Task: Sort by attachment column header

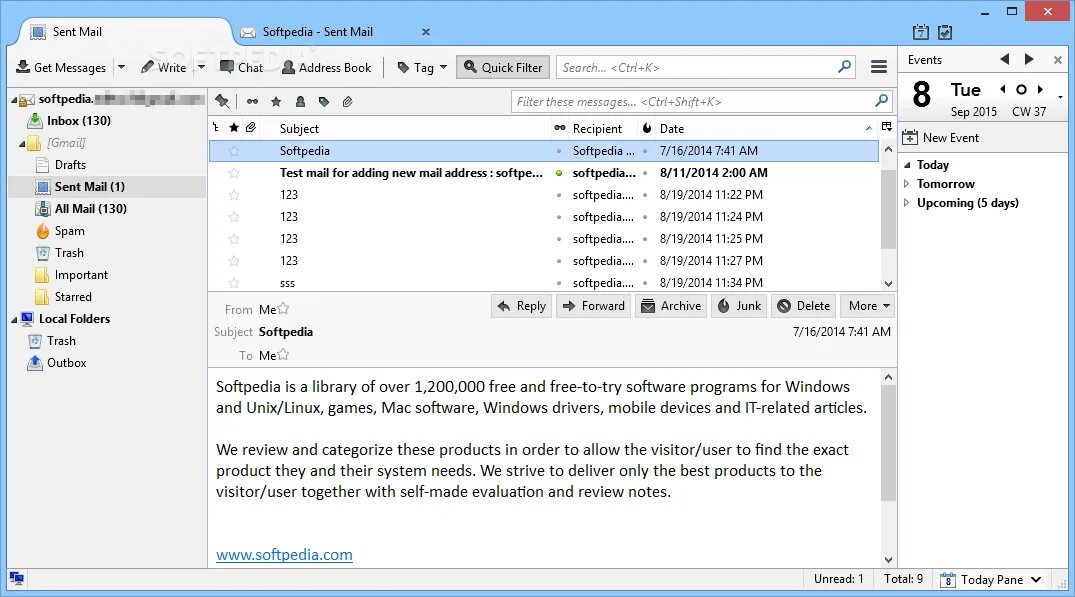Action: coord(251,128)
